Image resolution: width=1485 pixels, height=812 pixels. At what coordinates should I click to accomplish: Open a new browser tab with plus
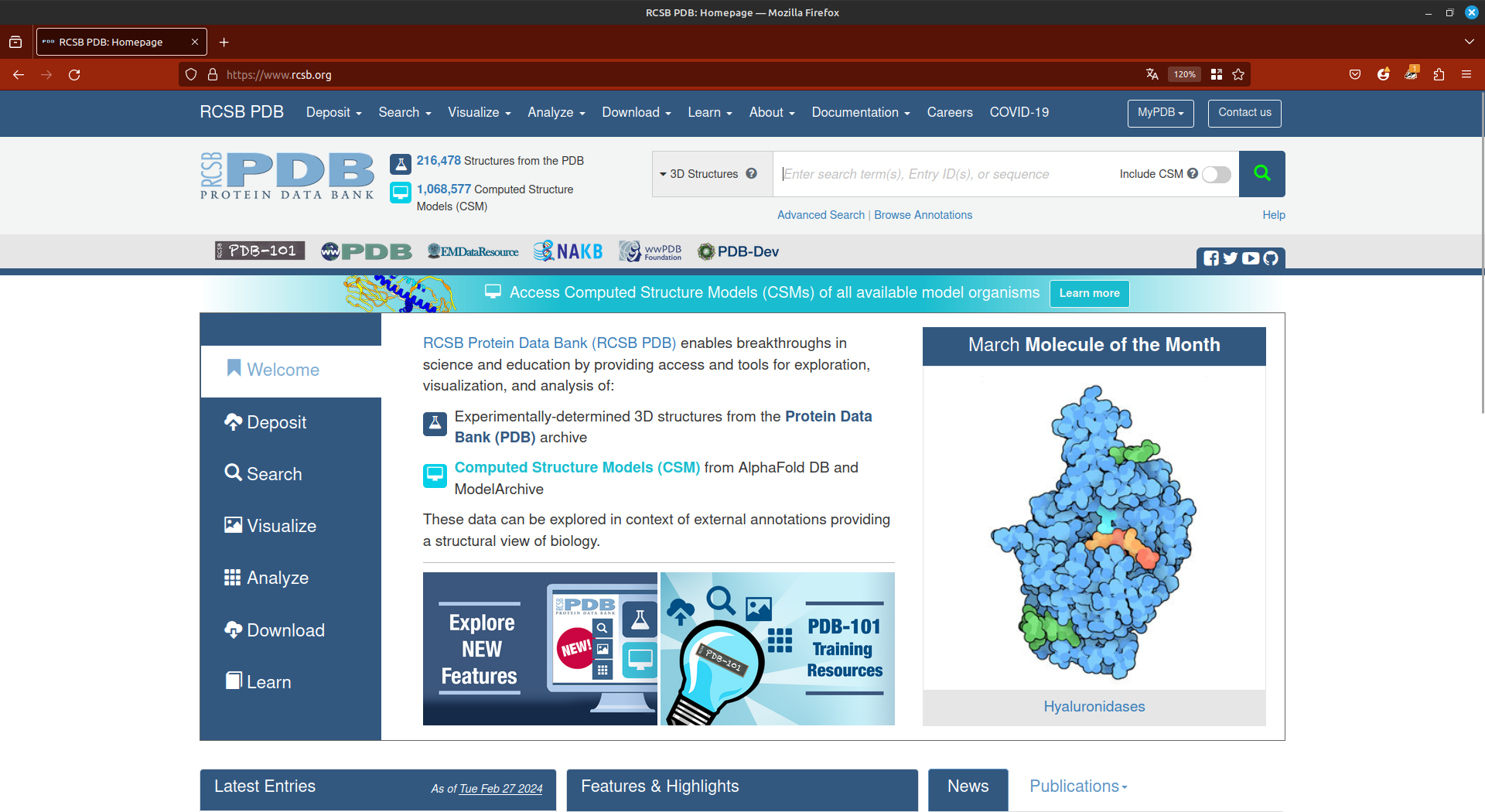[x=224, y=43]
